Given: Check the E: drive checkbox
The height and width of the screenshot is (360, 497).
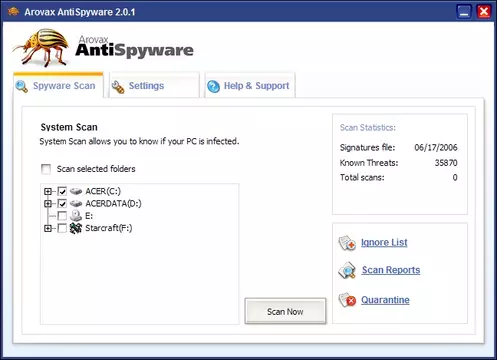Looking at the screenshot, I should click(x=62, y=216).
